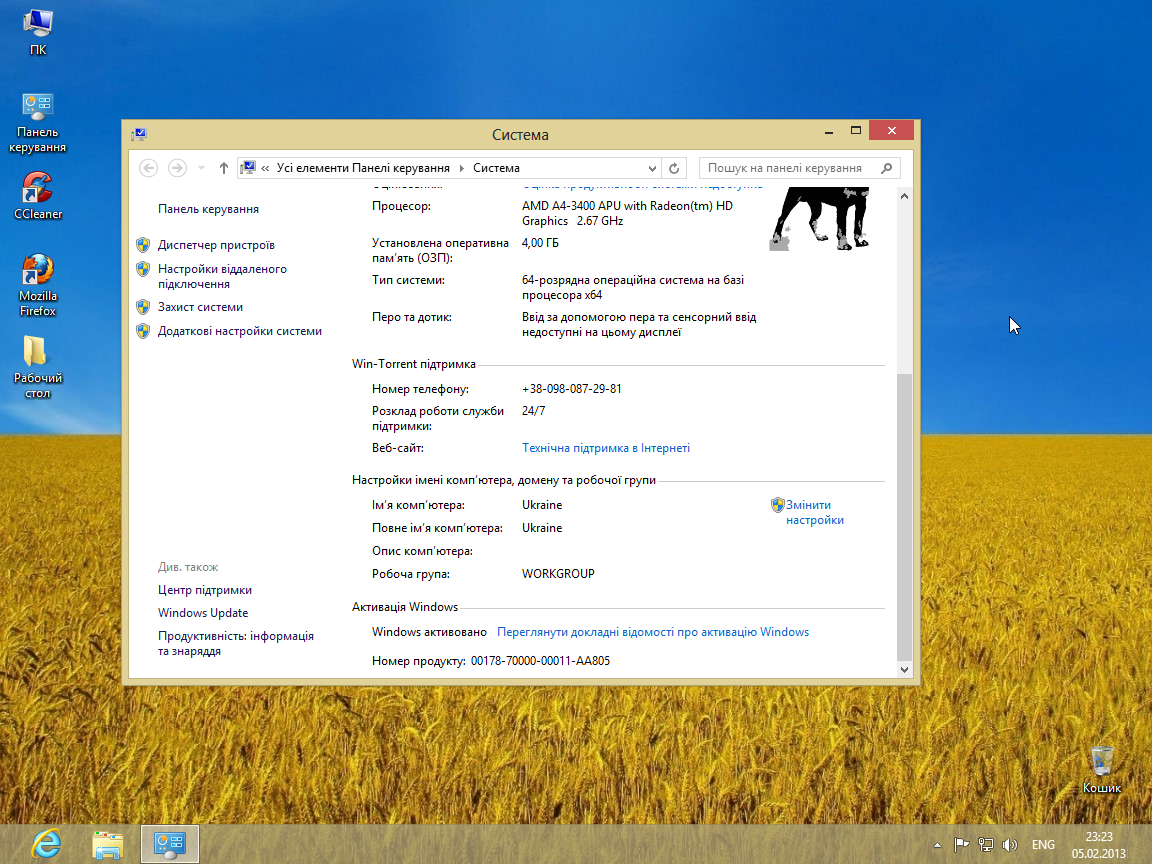Open Центр підтримки link
Screen dimensions: 1152x864
coord(204,590)
